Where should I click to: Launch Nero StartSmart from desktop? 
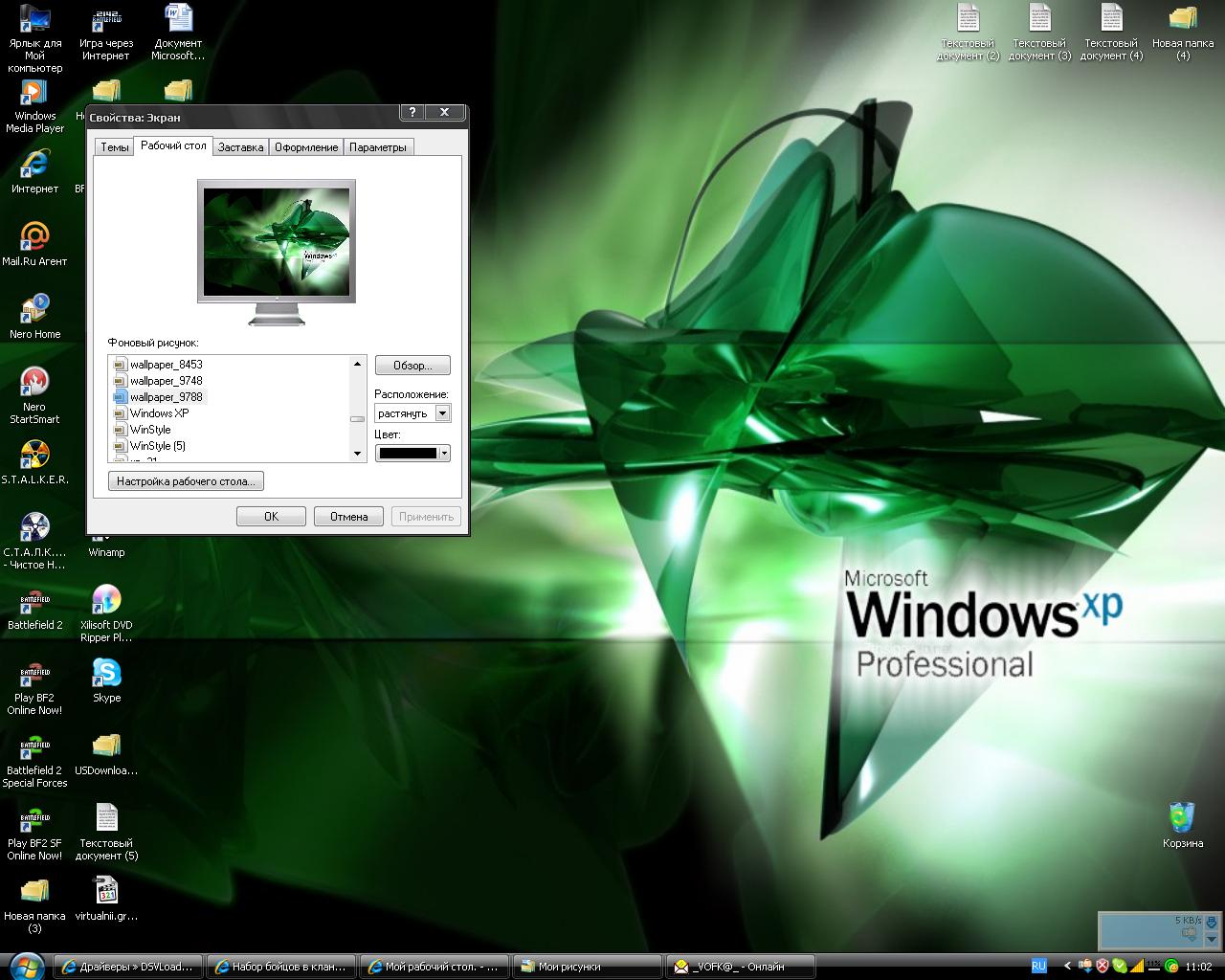pos(34,383)
